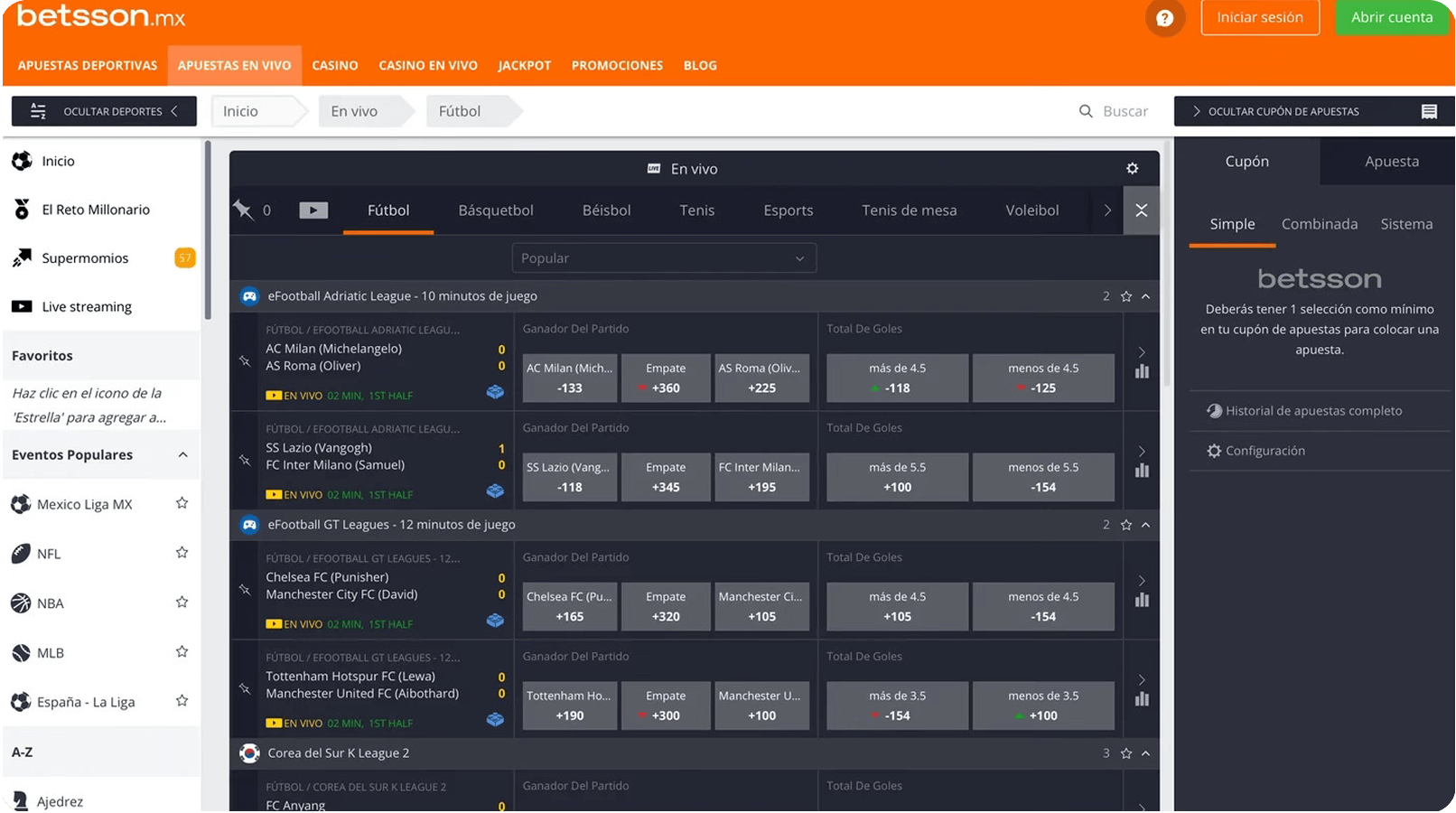Bet on AC Milan at -133
This screenshot has width=1456, height=813.
570,378
